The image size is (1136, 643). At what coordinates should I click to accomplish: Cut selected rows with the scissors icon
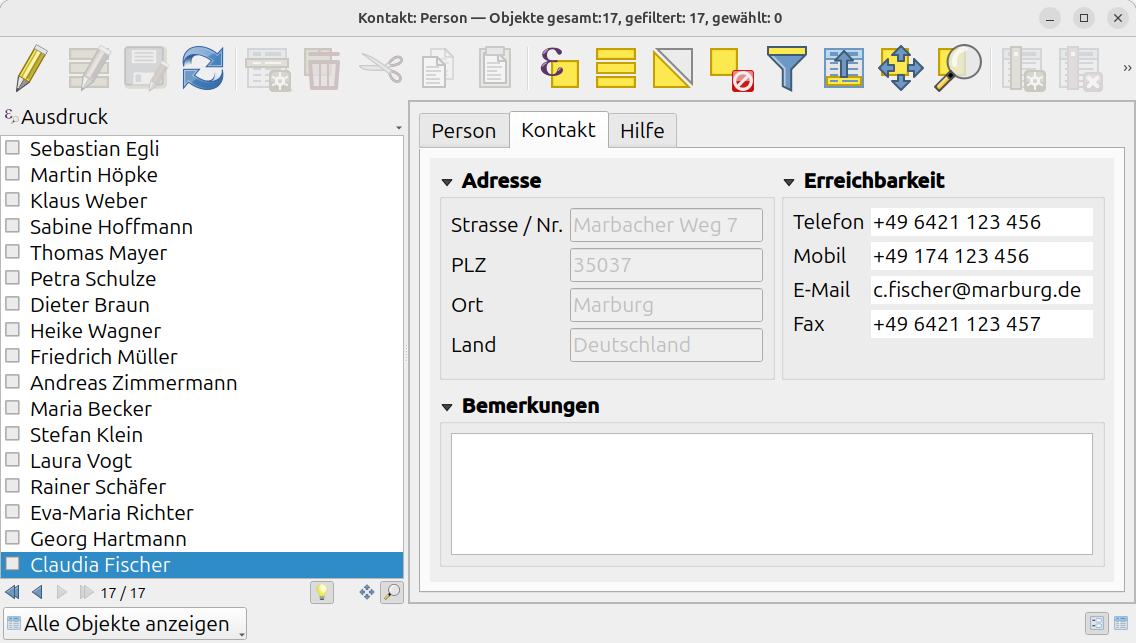click(381, 69)
